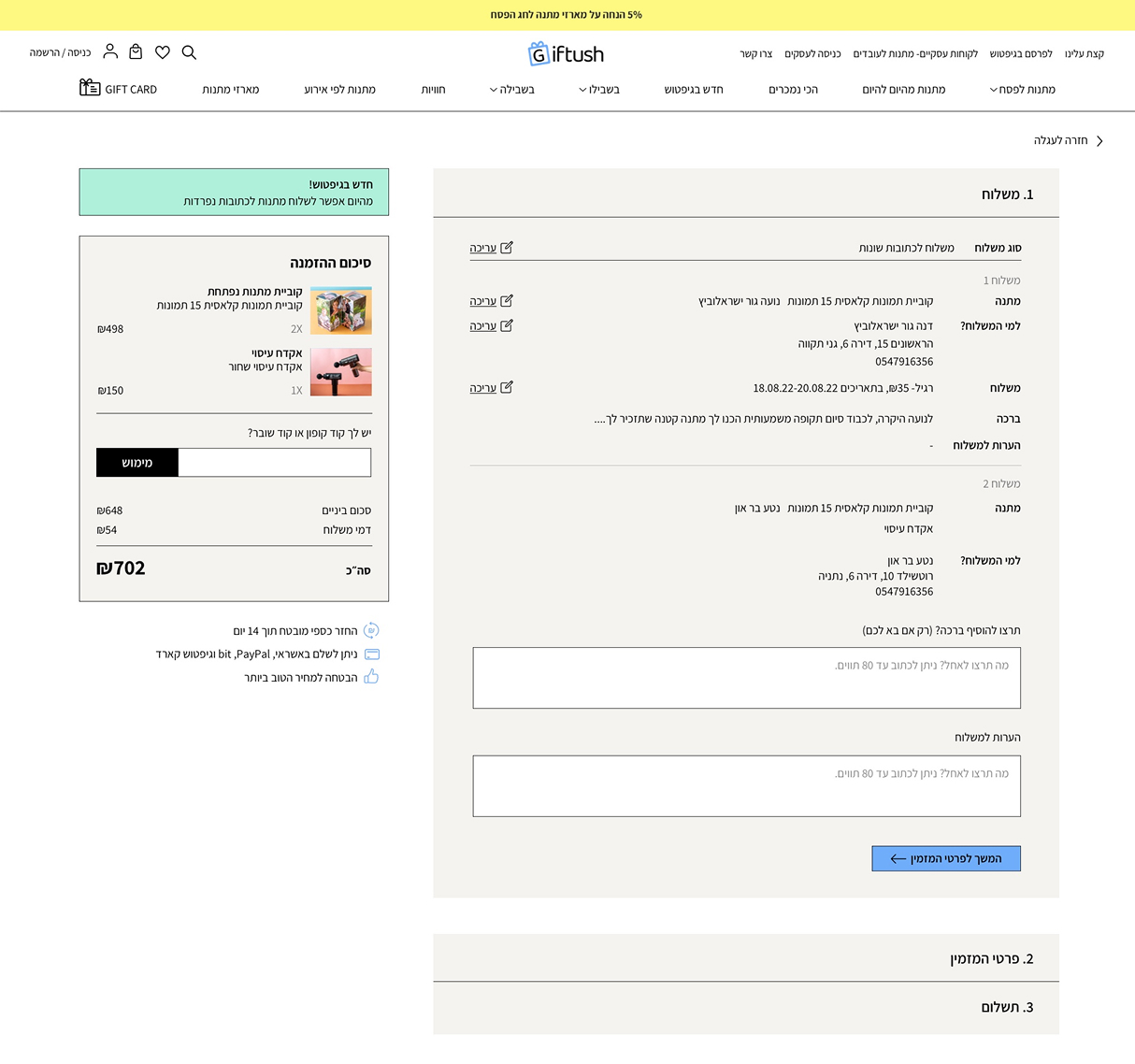Click the חזרה לעגלה back link

(x=1068, y=140)
